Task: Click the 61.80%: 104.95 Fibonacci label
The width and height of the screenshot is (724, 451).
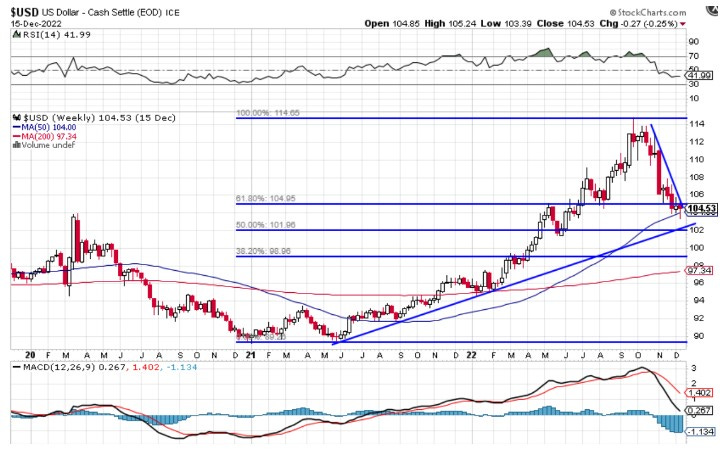Action: 263,198
